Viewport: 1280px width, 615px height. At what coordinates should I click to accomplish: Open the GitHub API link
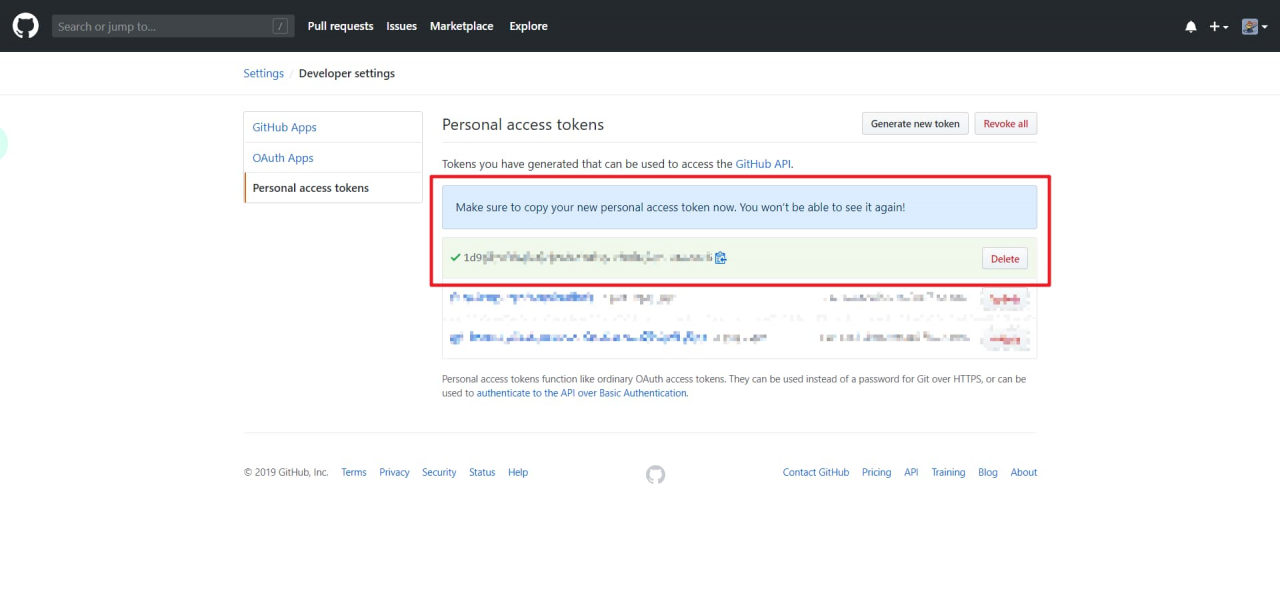[763, 163]
